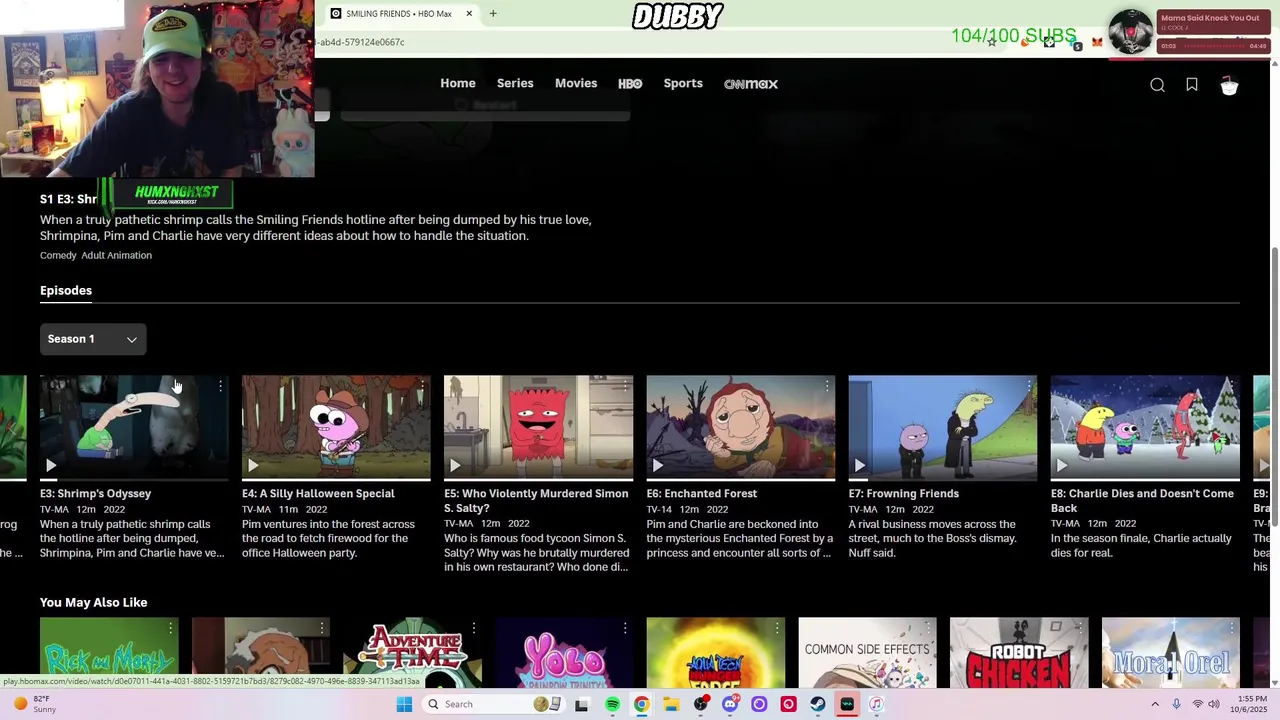Play E4: A Silly Halloween Special play icon
This screenshot has height=720, width=1280.
253,465
